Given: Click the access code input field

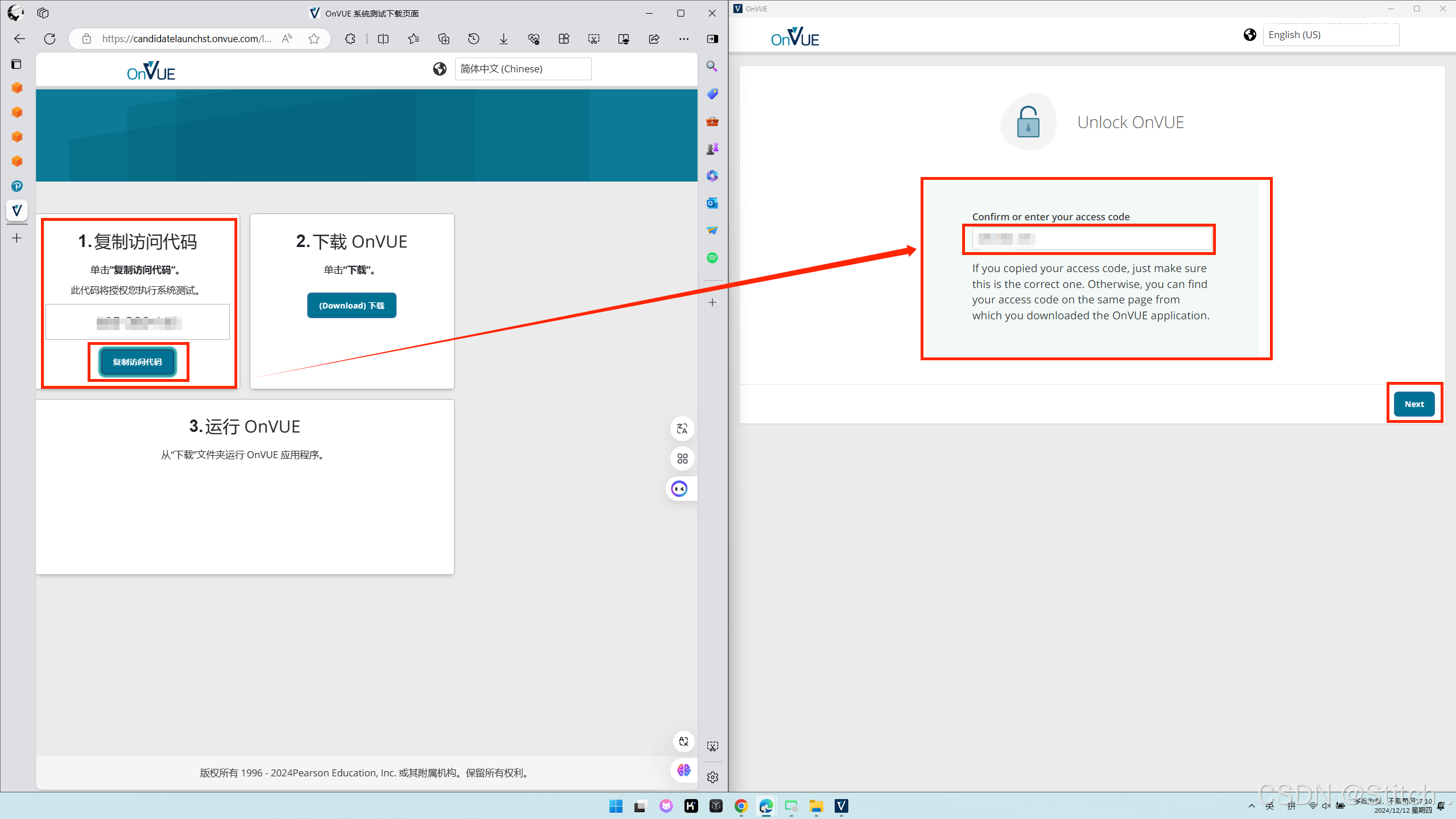Looking at the screenshot, I should [1092, 239].
